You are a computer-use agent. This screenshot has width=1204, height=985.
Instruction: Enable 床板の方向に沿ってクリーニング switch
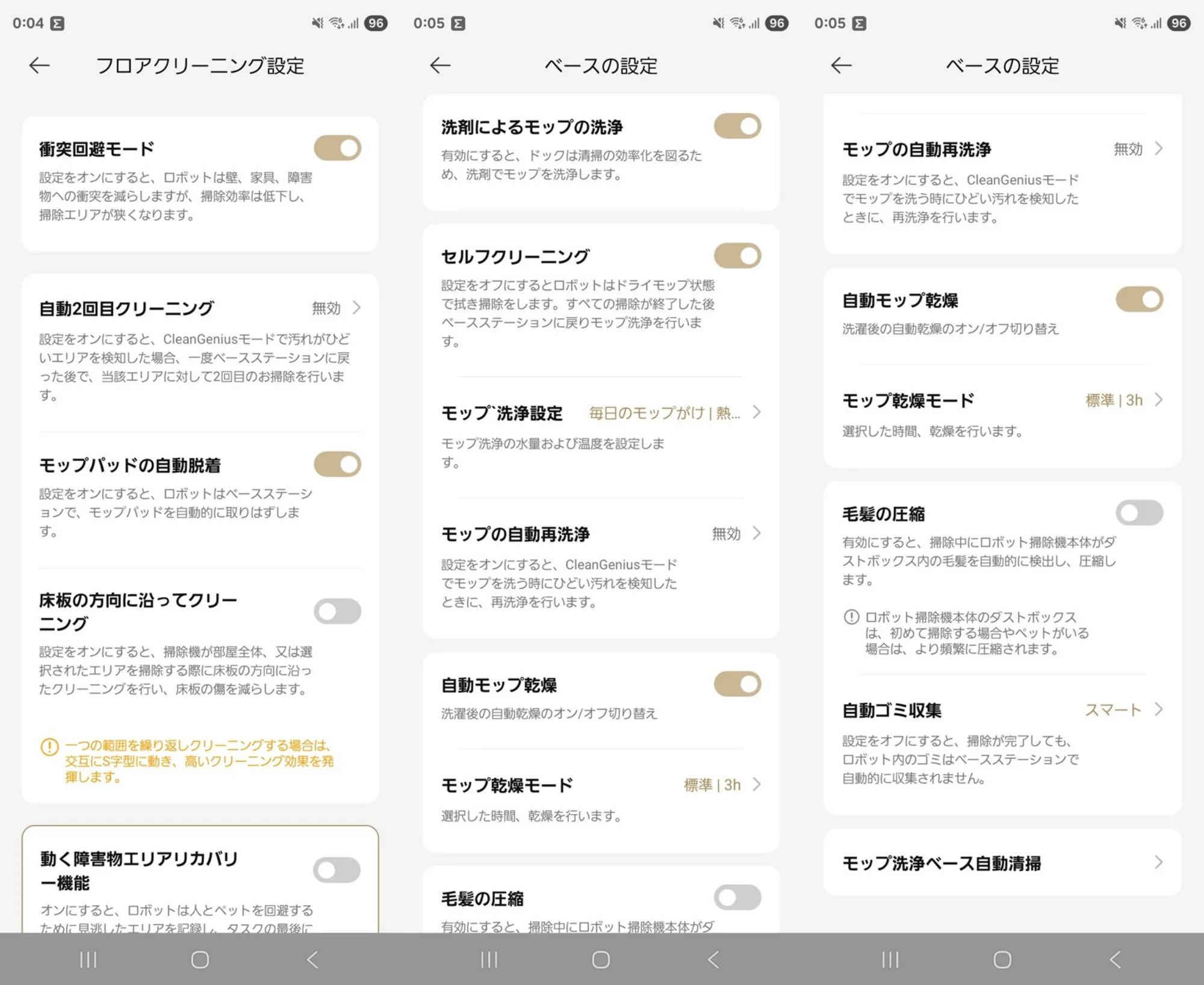pyautogui.click(x=337, y=611)
